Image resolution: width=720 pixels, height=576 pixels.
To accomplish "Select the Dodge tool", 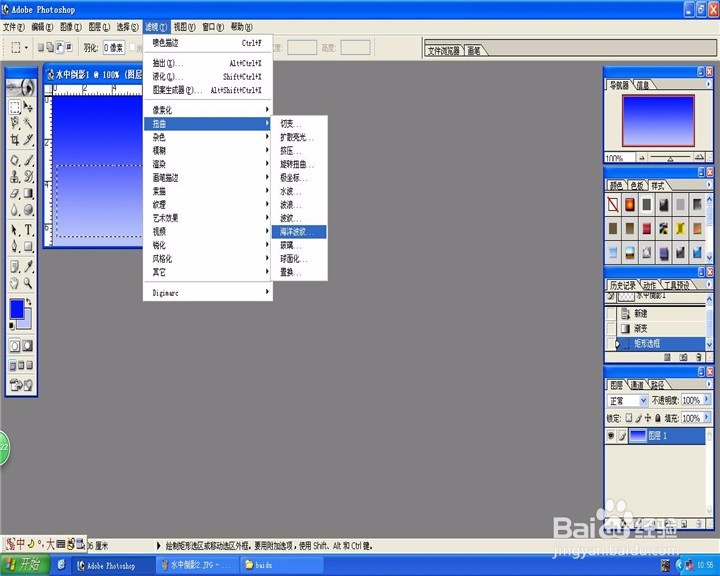I will 28,209.
